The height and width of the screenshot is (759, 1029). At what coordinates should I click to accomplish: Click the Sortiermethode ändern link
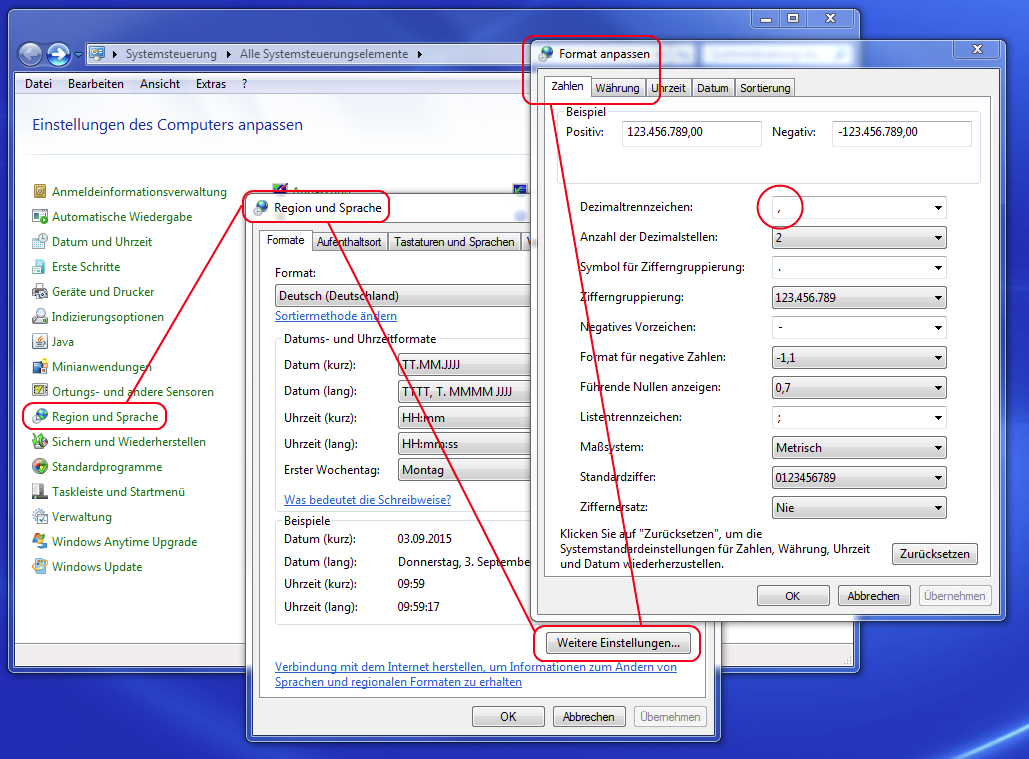pyautogui.click(x=336, y=316)
